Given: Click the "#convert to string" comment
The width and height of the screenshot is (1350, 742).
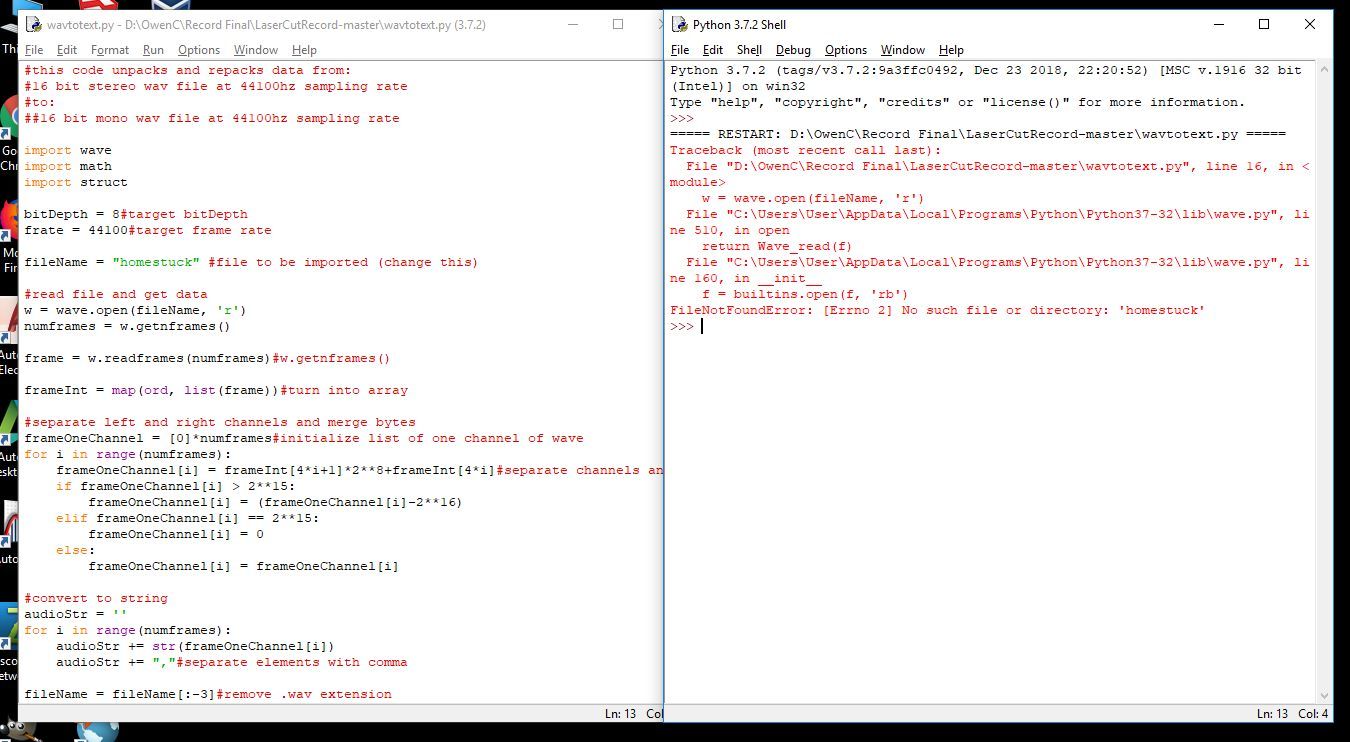Looking at the screenshot, I should [96, 599].
